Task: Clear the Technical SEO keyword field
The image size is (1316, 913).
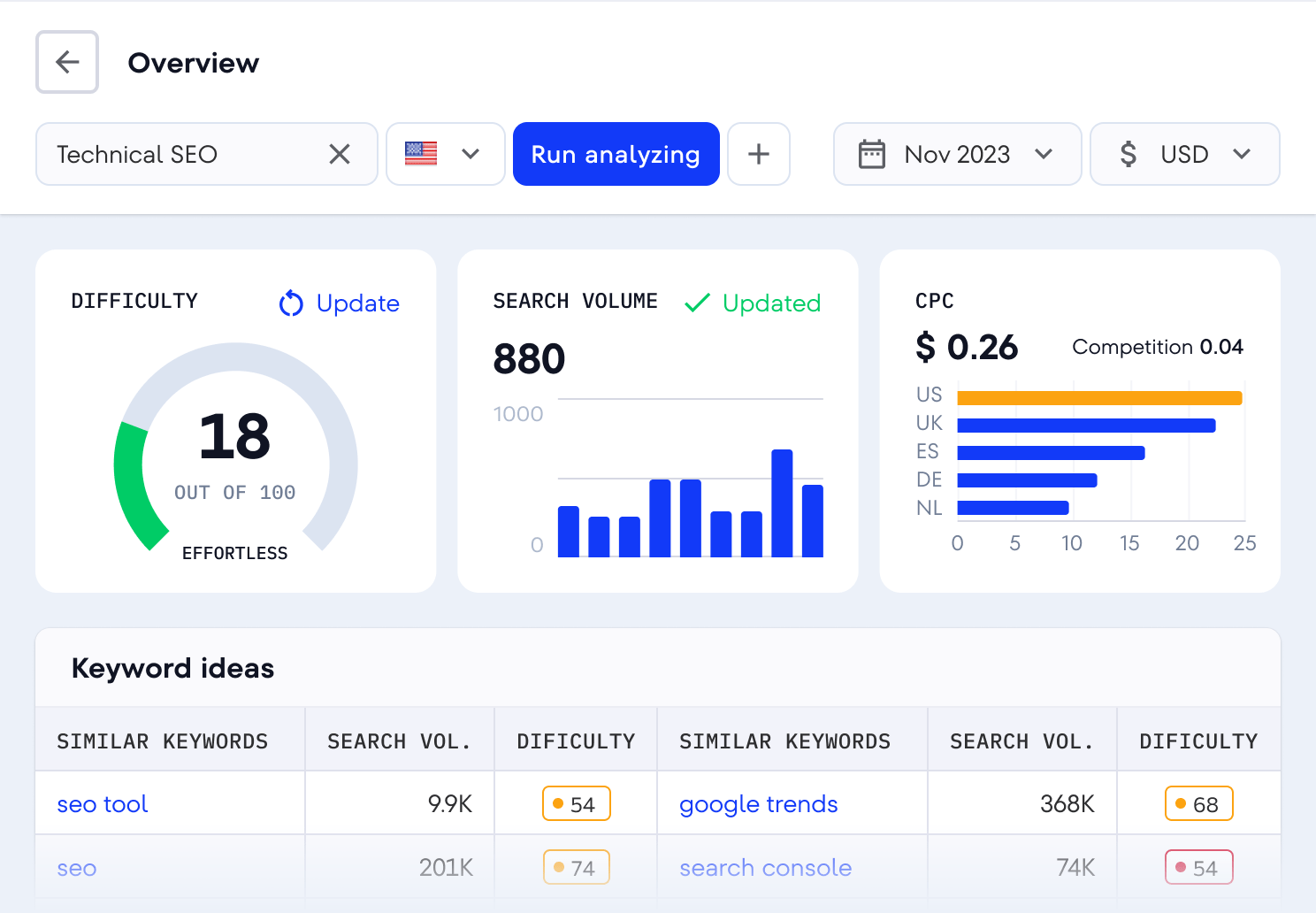Action: [x=340, y=154]
